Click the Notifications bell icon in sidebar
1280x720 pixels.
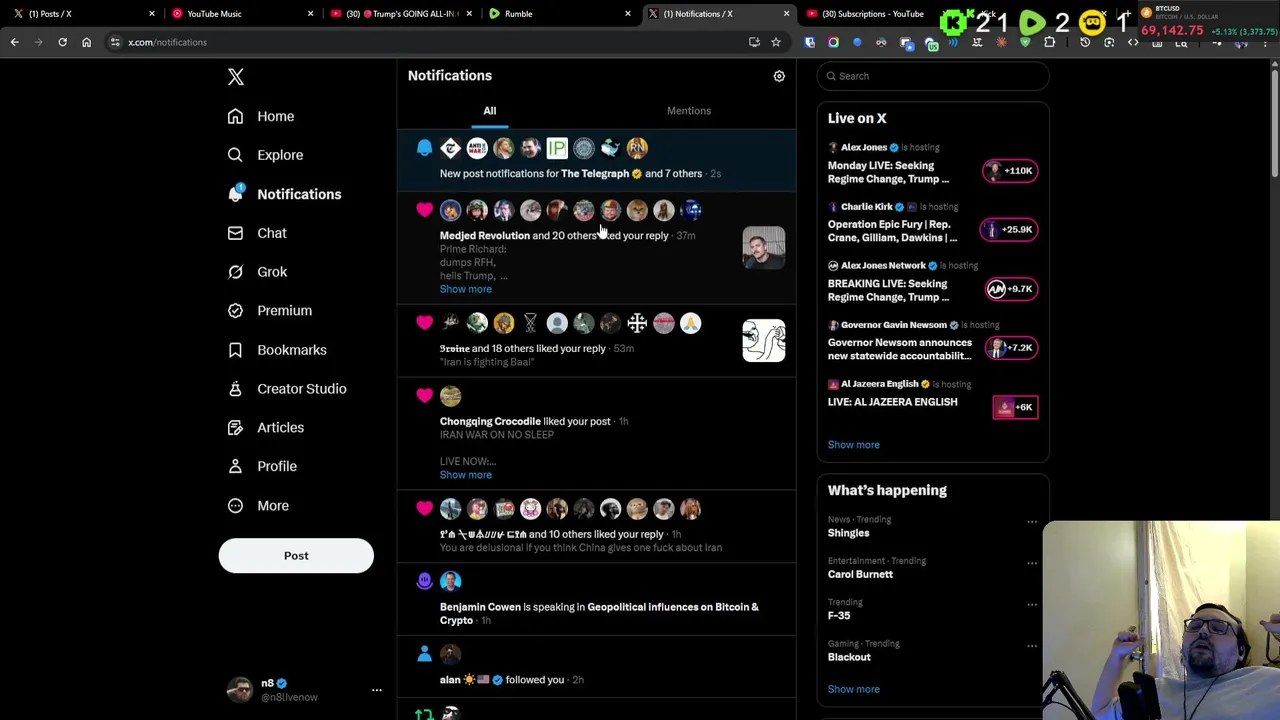coord(235,194)
